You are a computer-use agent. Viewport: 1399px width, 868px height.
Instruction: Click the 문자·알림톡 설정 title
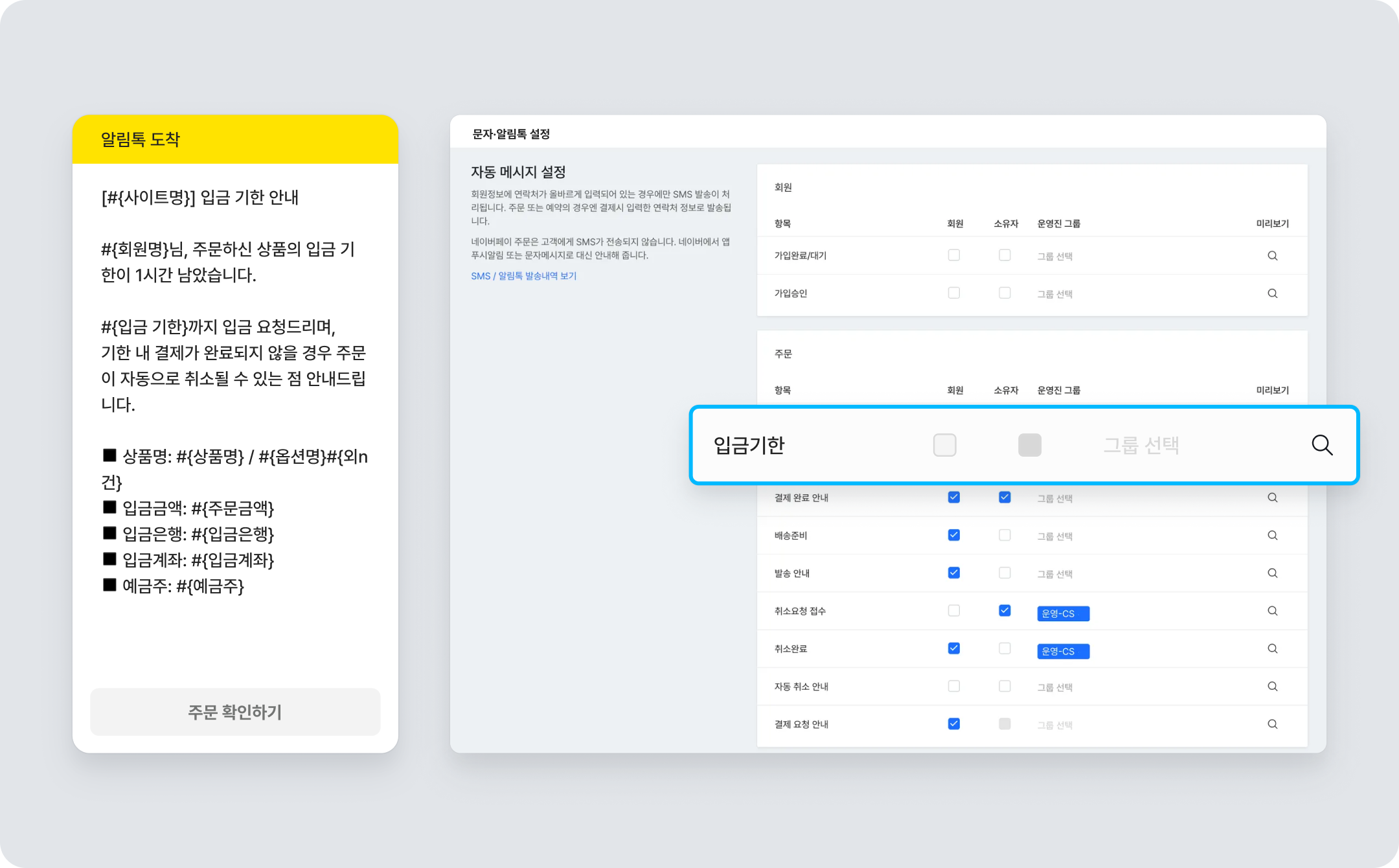pos(511,134)
